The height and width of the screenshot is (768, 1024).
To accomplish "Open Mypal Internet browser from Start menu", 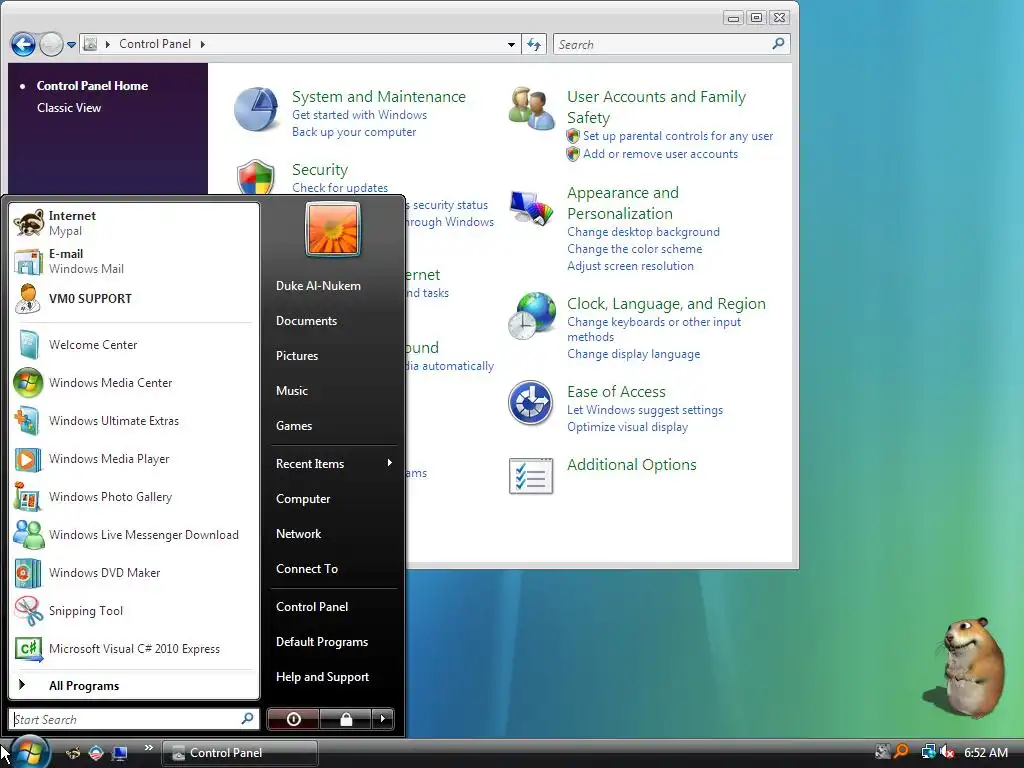I will (134, 223).
